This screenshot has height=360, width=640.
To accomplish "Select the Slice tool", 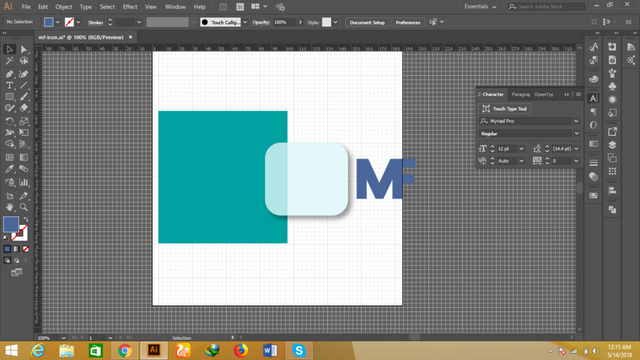I will (x=24, y=196).
